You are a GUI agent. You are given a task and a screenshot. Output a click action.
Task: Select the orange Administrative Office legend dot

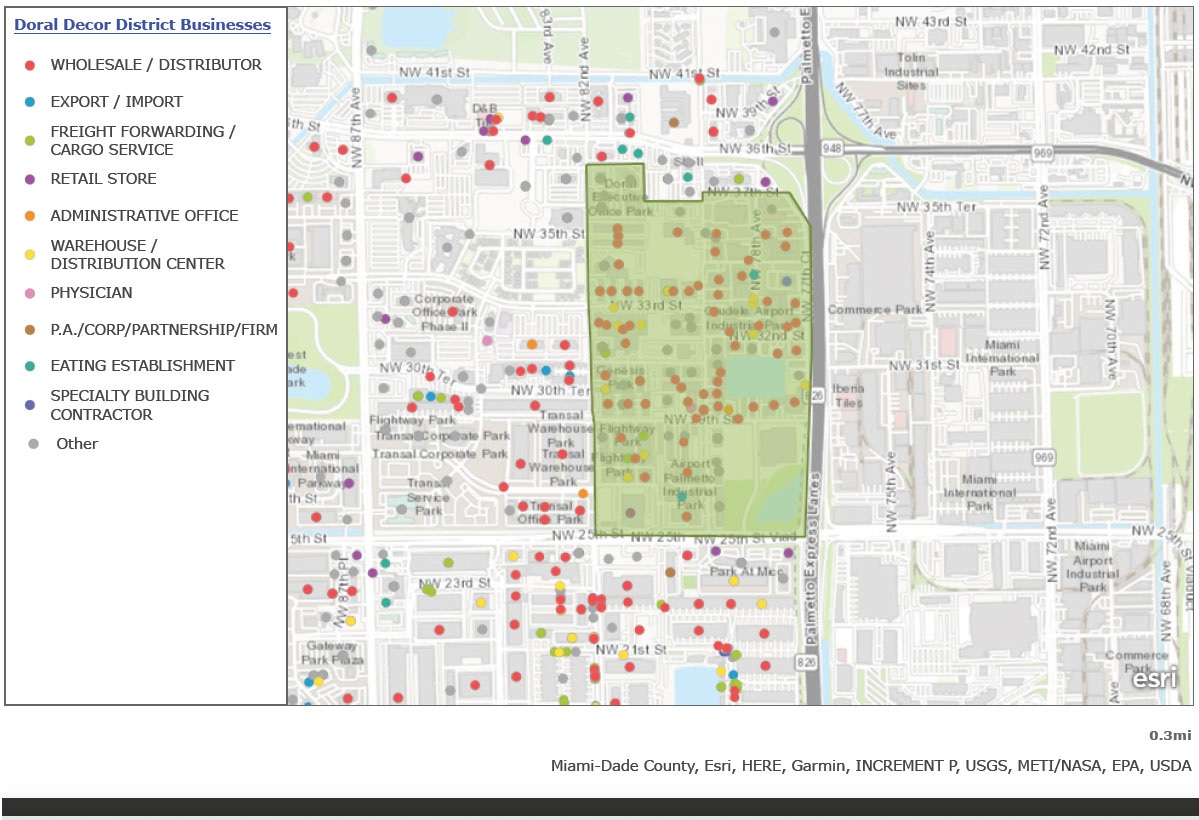coord(30,216)
